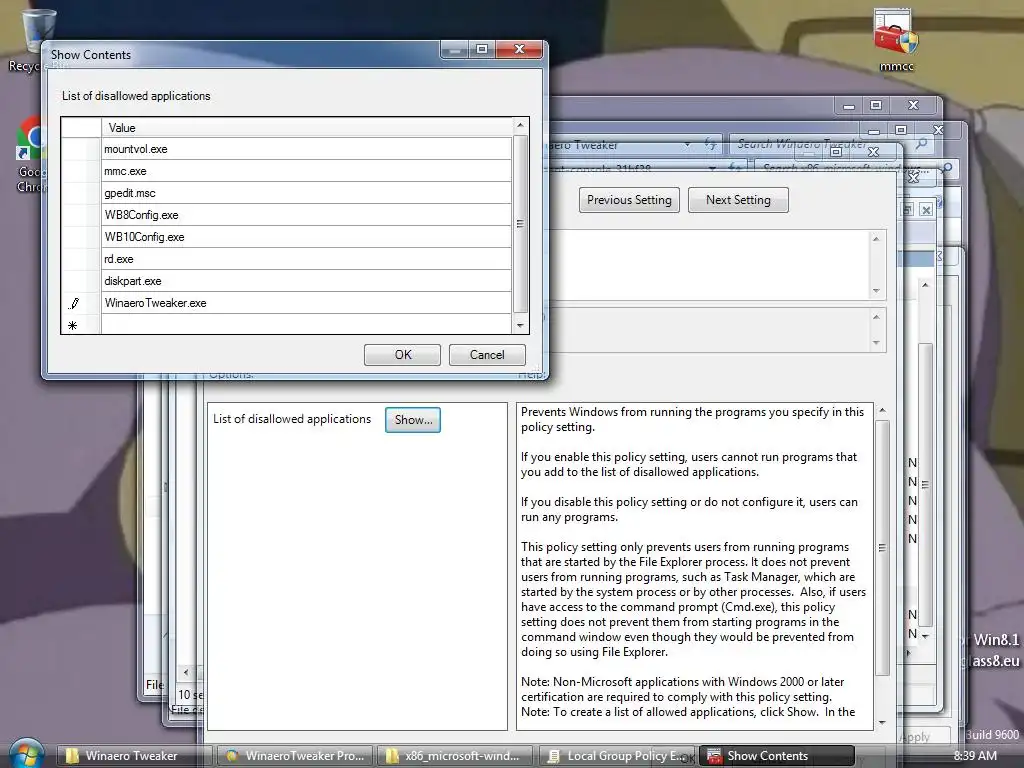
Task: Click the Show... button for disallowed applications
Action: coord(413,420)
